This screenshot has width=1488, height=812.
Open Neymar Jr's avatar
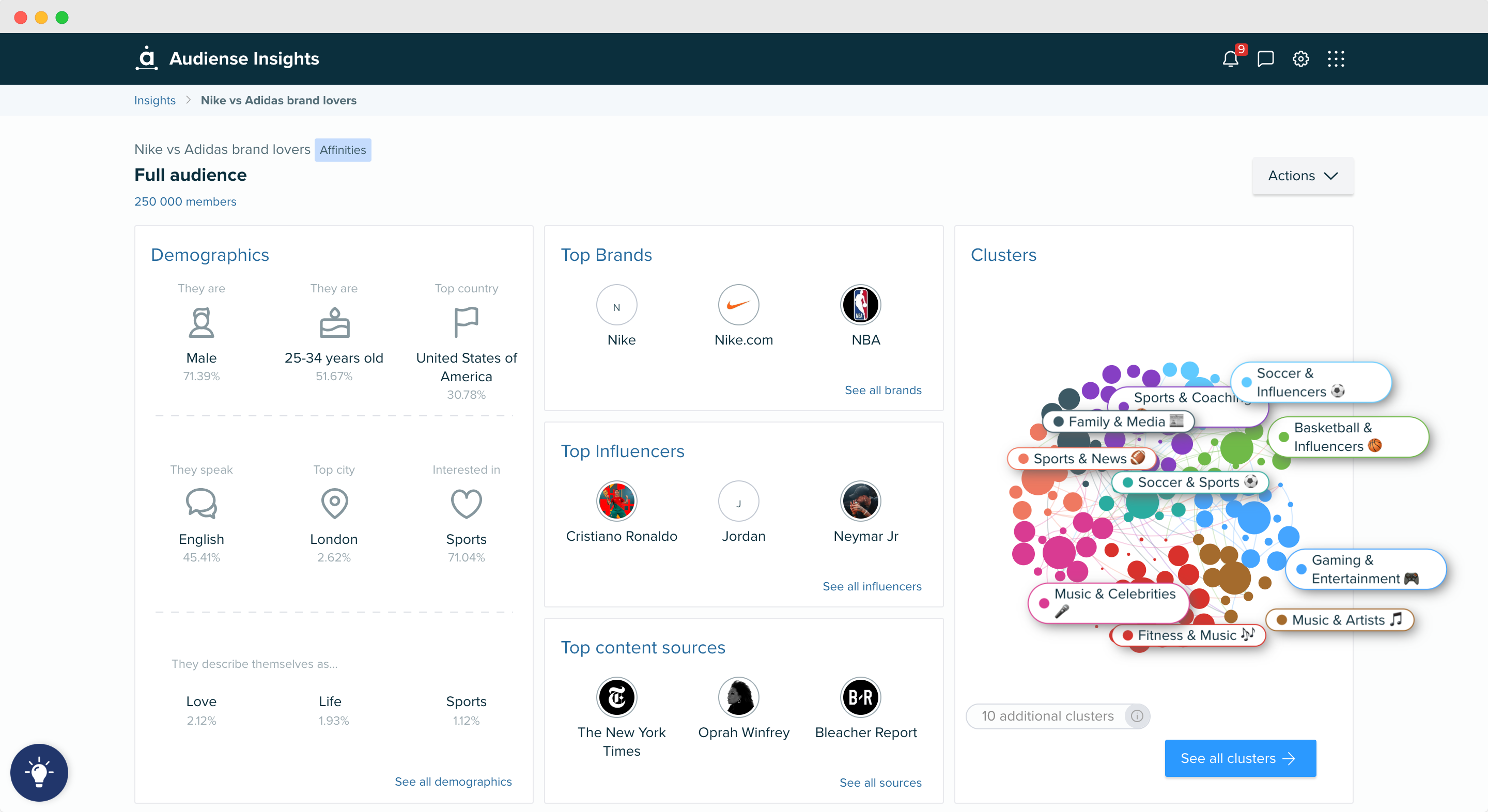point(860,501)
